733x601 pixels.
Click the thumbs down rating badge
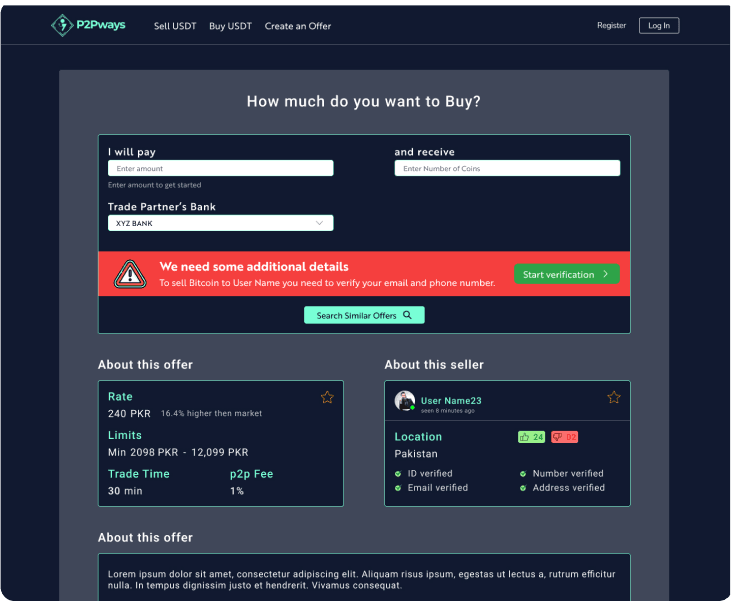click(564, 437)
